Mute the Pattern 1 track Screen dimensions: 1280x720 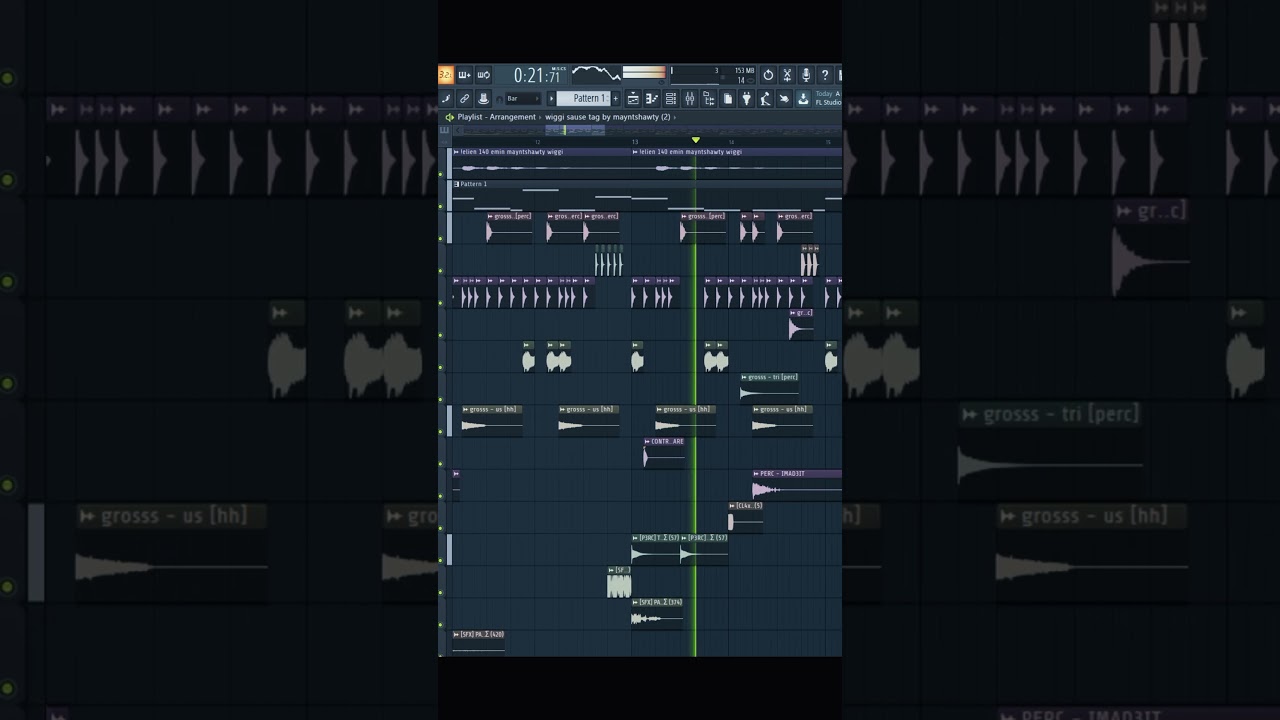coord(441,207)
